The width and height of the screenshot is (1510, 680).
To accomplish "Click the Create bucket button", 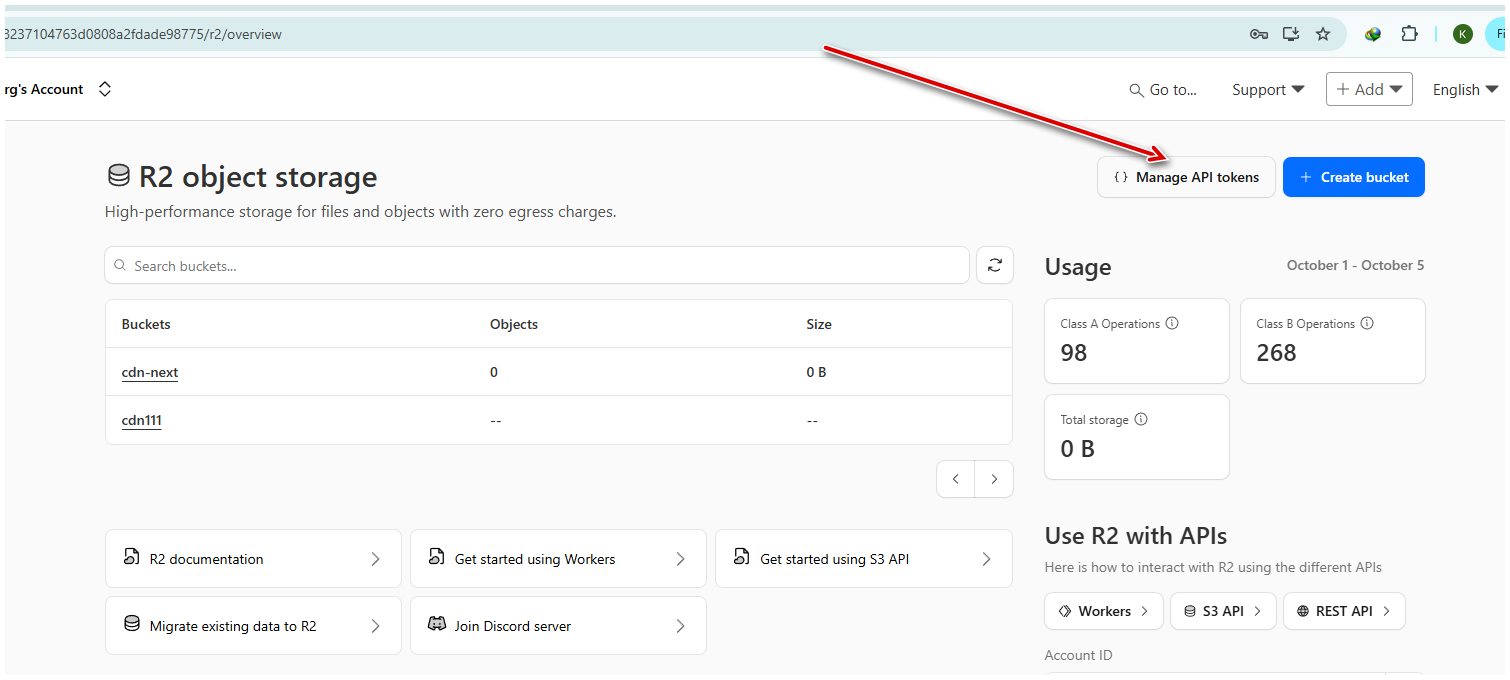I will pyautogui.click(x=1353, y=177).
